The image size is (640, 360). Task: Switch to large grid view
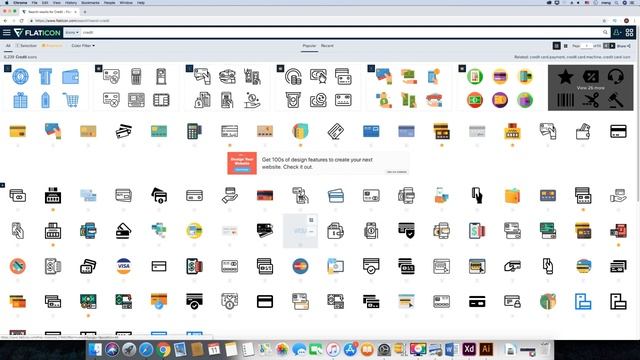tap(556, 46)
